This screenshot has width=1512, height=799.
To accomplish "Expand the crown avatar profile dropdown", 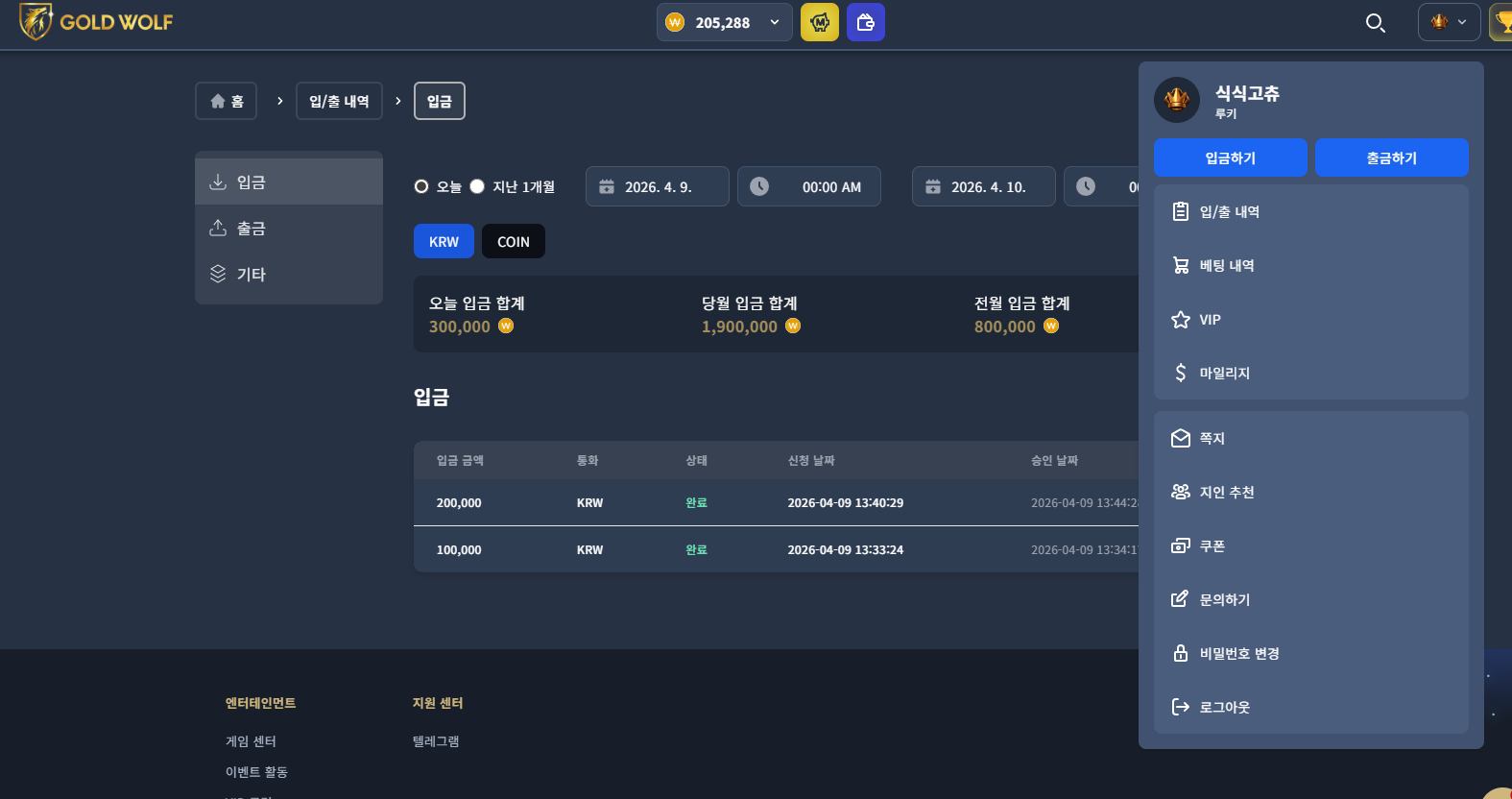I will [x=1449, y=22].
